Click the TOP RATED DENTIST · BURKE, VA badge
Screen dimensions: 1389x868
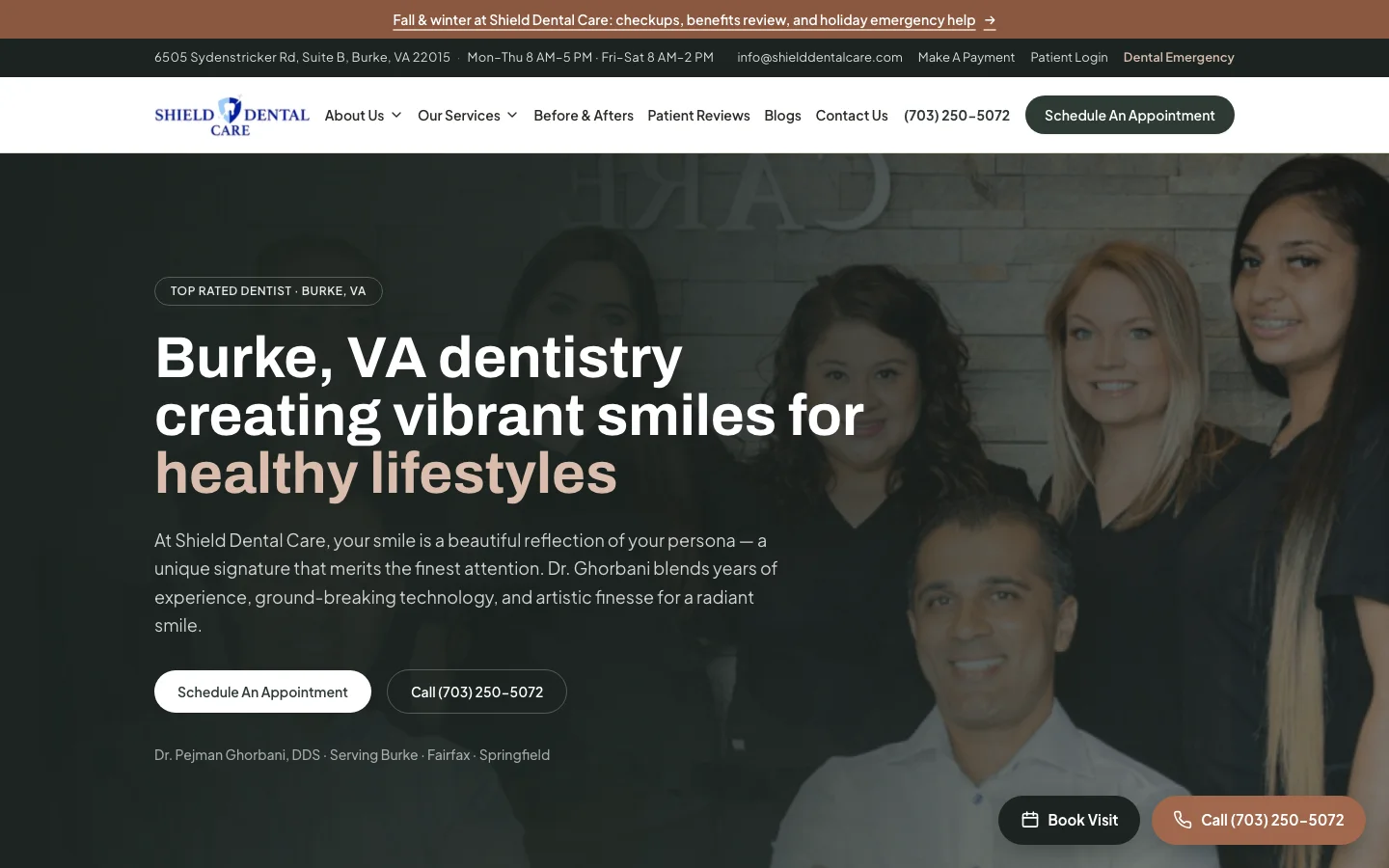click(x=268, y=291)
